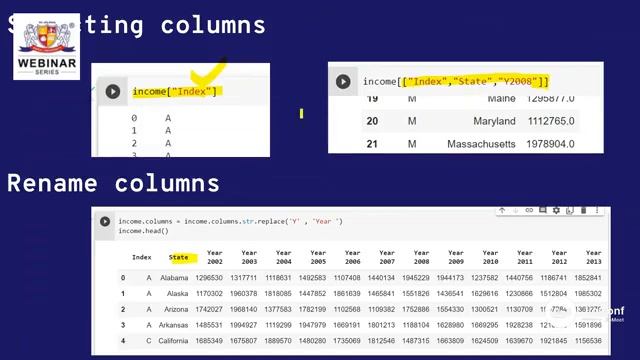Delete the rename cell with trash icon
This screenshot has height=360, width=640.
(584, 210)
